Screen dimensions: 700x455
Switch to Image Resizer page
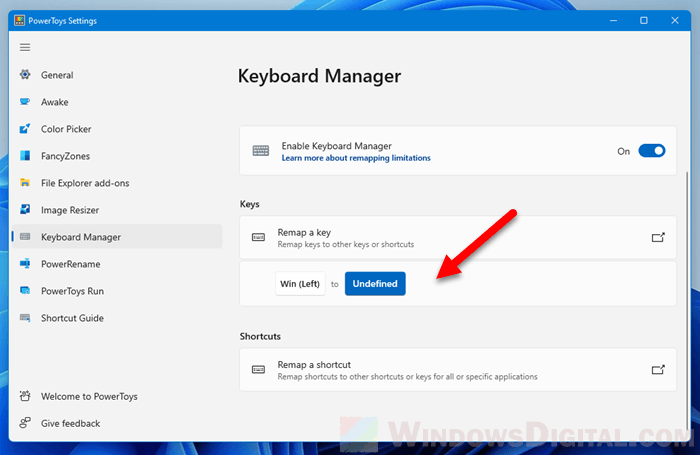[117, 210]
